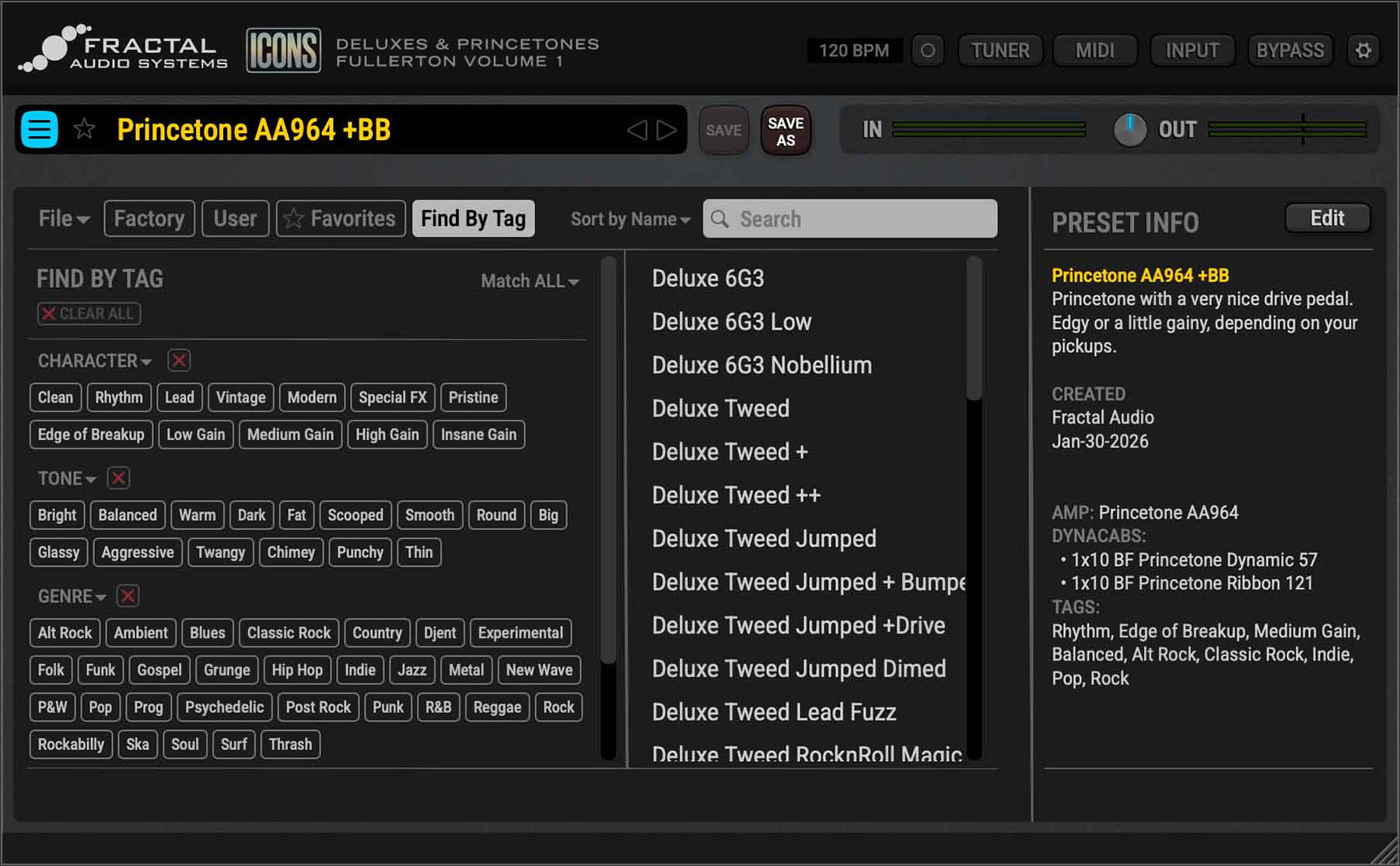Toggle the Edge of Breakup character tag
Image resolution: width=1400 pixels, height=866 pixels.
91,435
